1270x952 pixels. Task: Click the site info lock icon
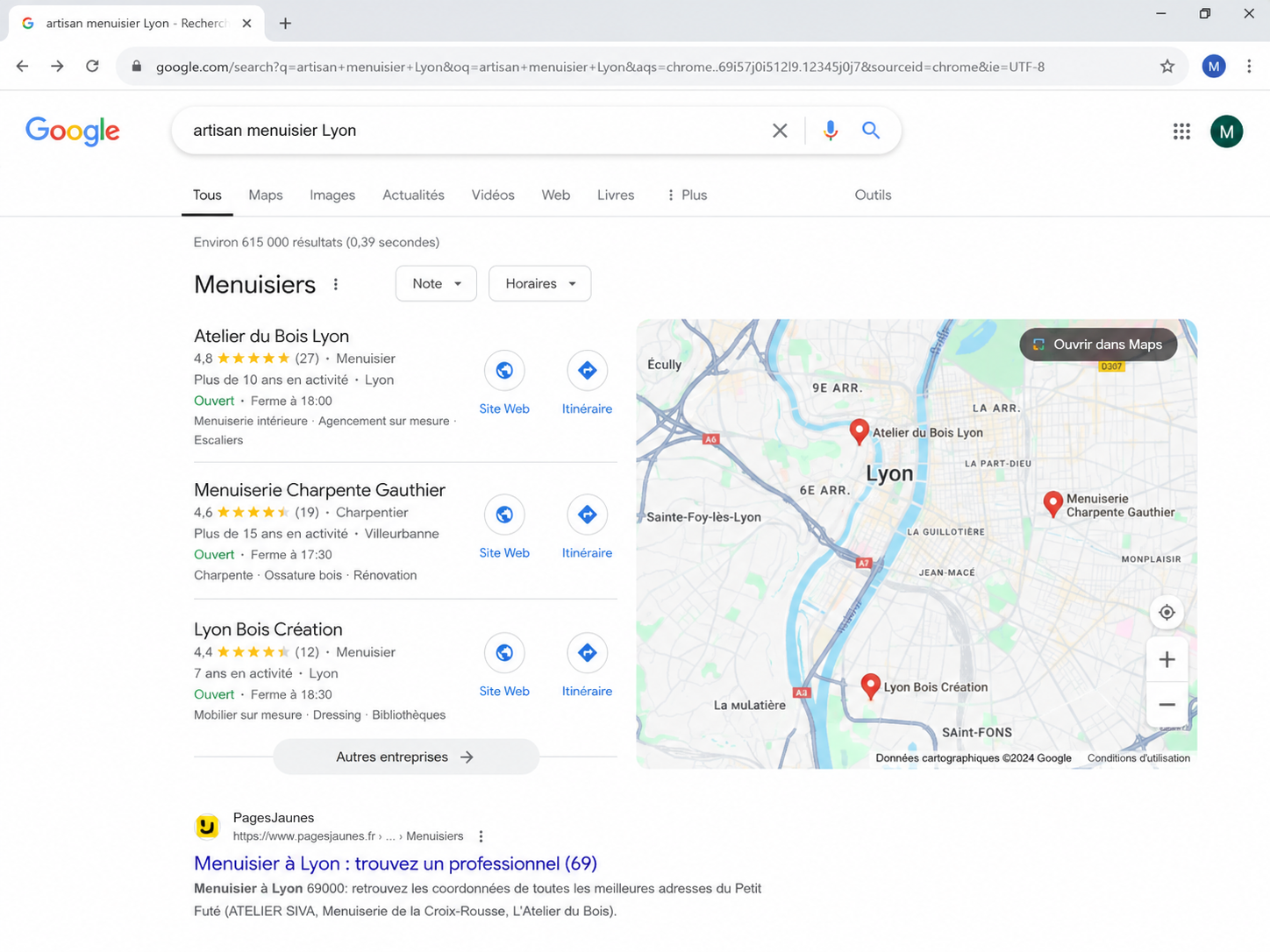[136, 67]
